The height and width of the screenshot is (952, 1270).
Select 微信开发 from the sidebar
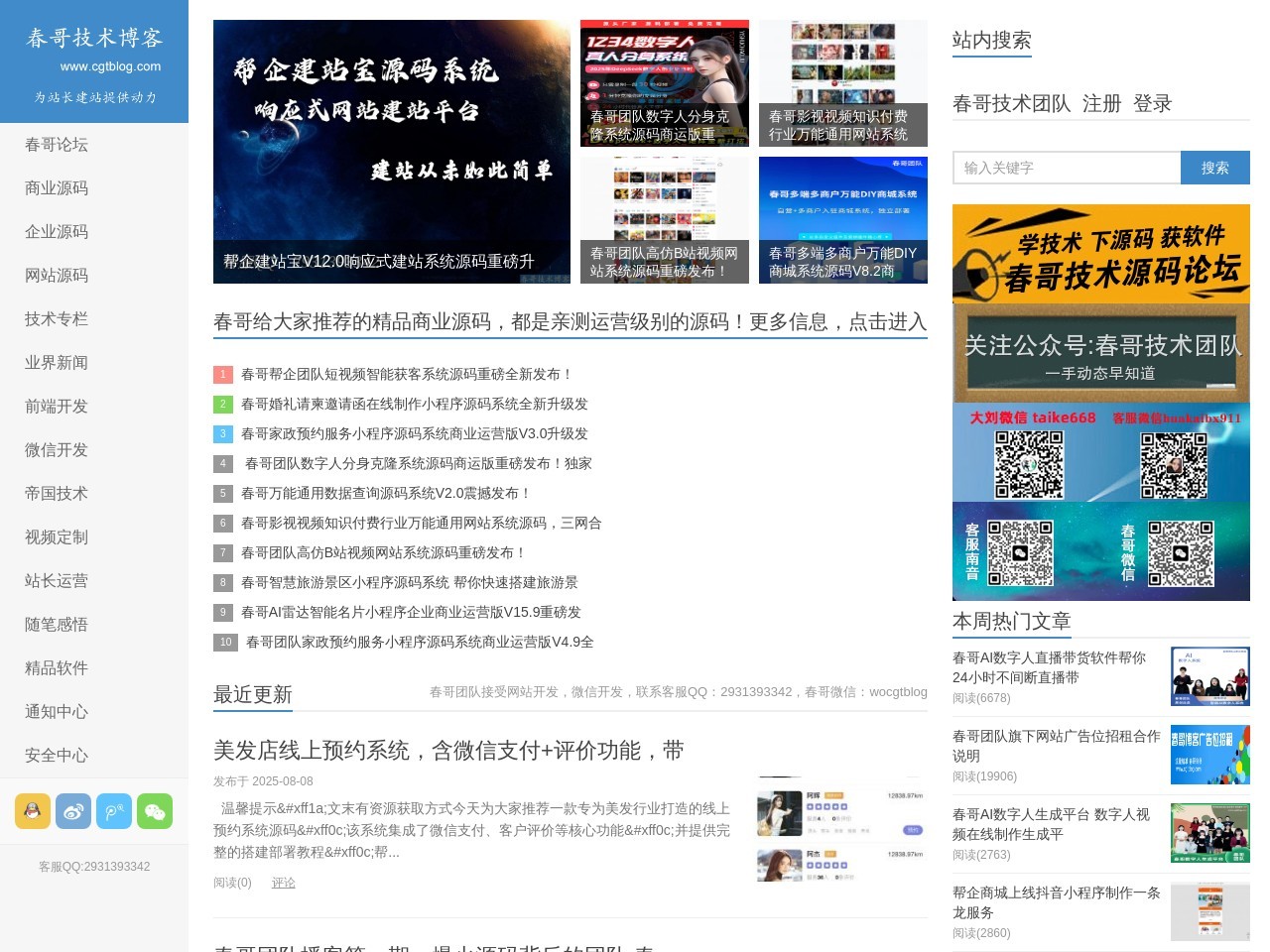[x=55, y=449]
